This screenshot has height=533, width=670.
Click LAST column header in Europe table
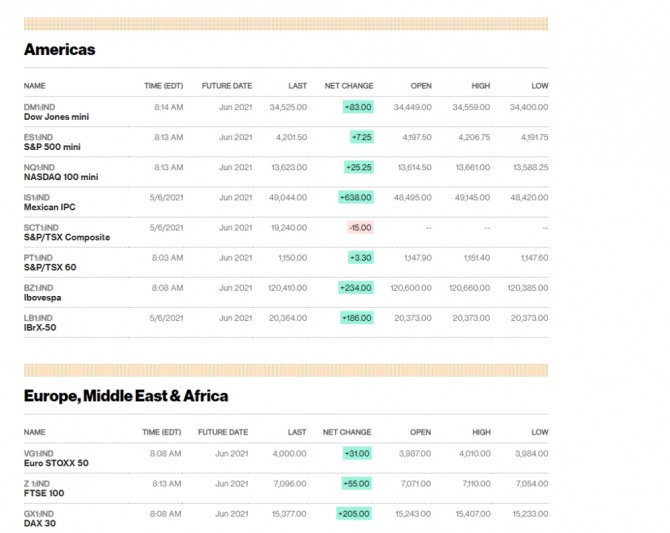297,433
